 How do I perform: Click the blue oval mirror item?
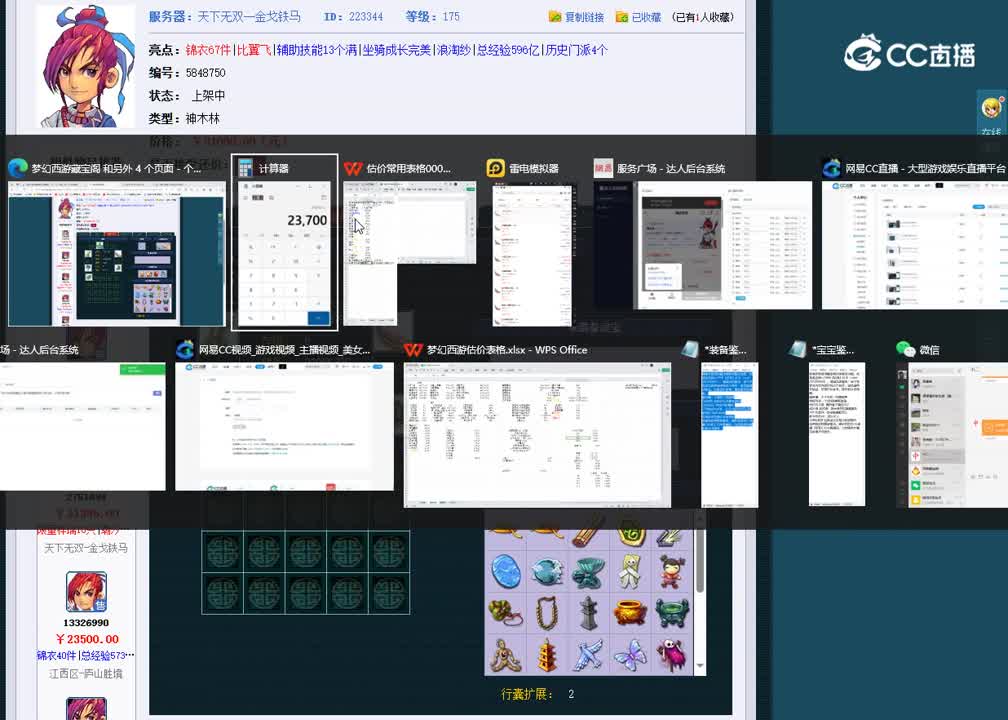click(506, 572)
